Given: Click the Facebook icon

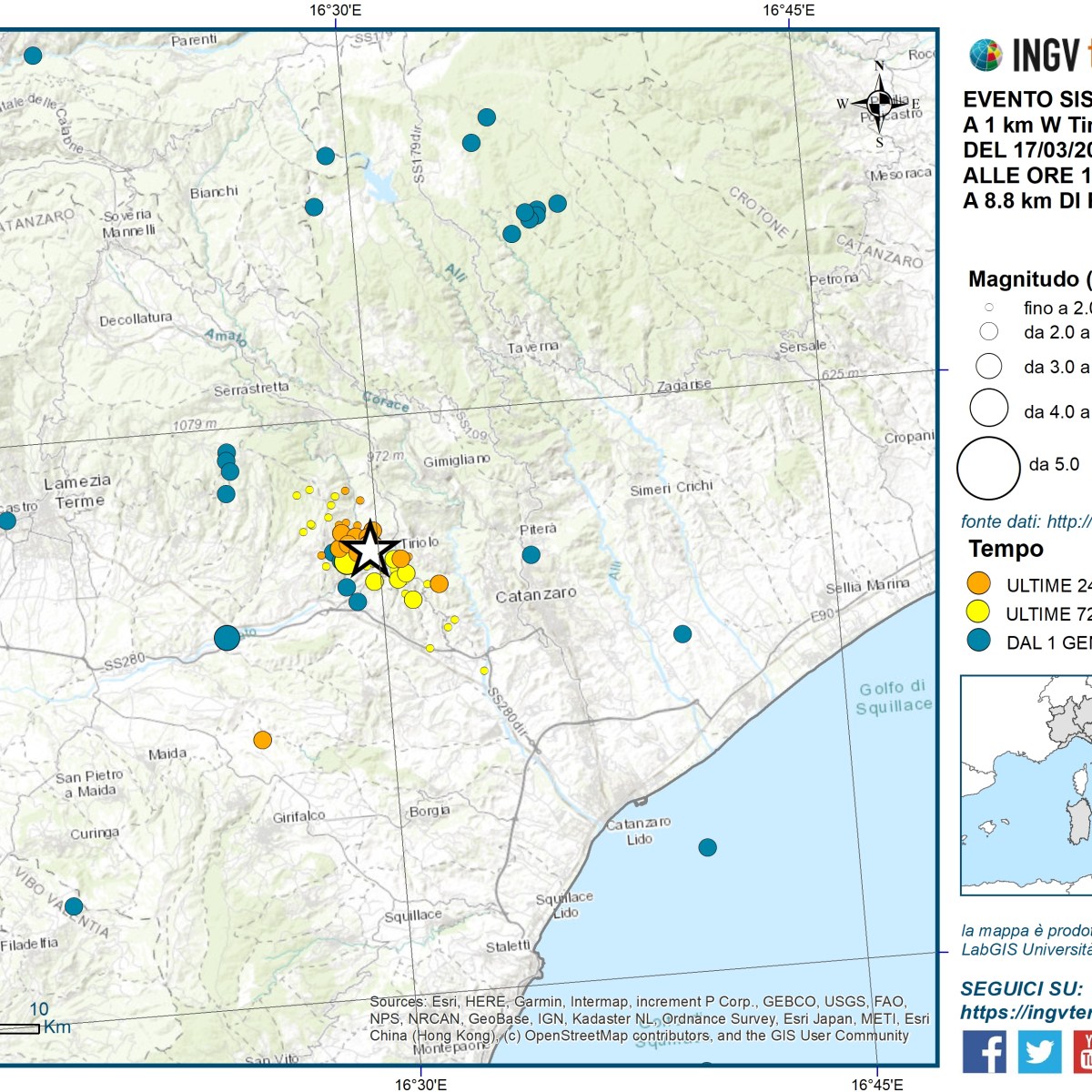Looking at the screenshot, I should point(984,1052).
